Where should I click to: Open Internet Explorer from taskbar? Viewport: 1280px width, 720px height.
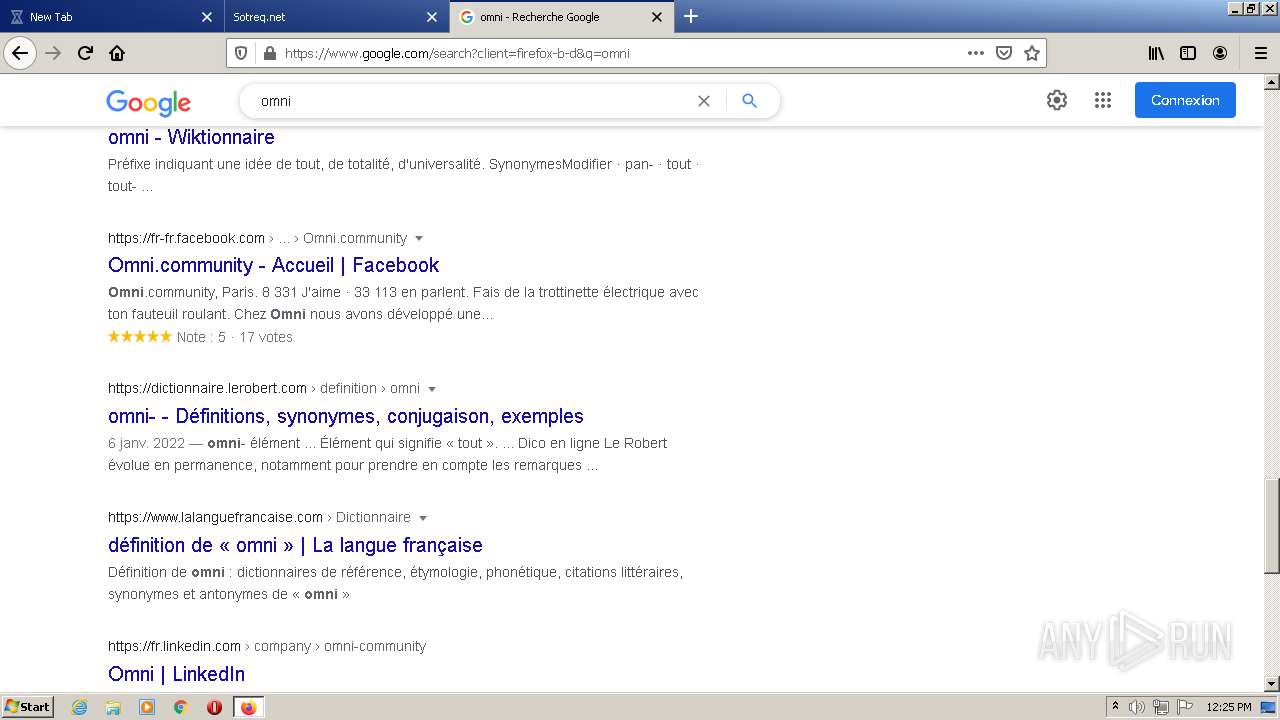pyautogui.click(x=80, y=707)
